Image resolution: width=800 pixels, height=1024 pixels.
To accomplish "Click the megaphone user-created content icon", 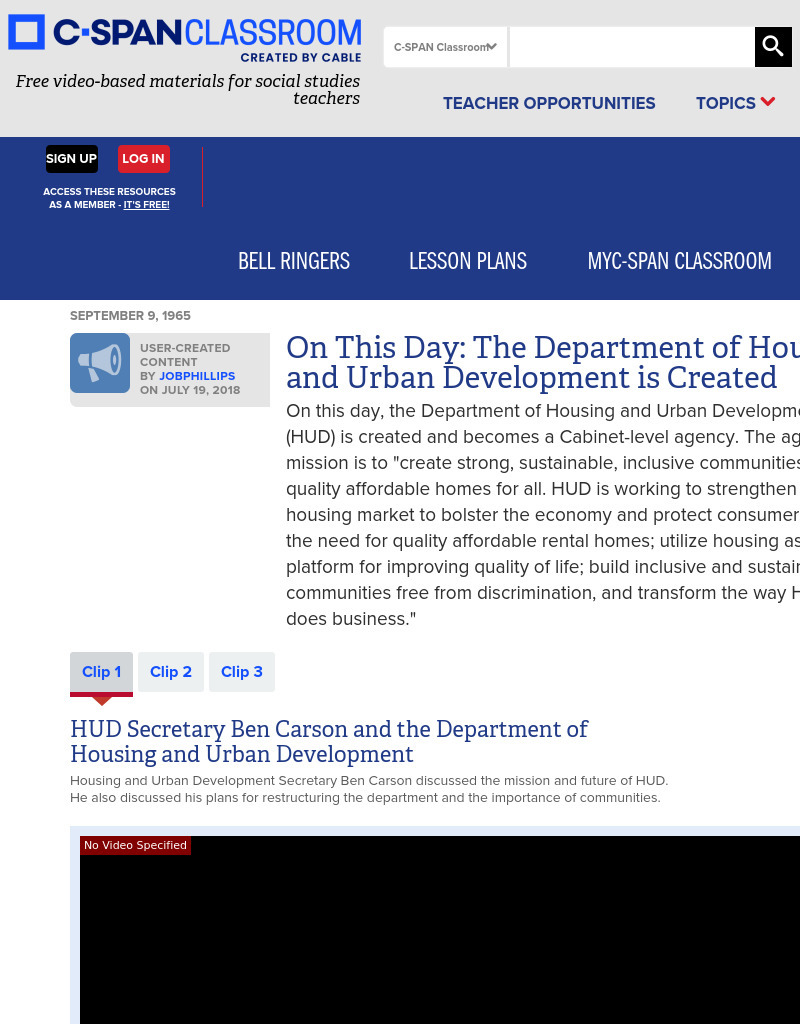I will [100, 362].
